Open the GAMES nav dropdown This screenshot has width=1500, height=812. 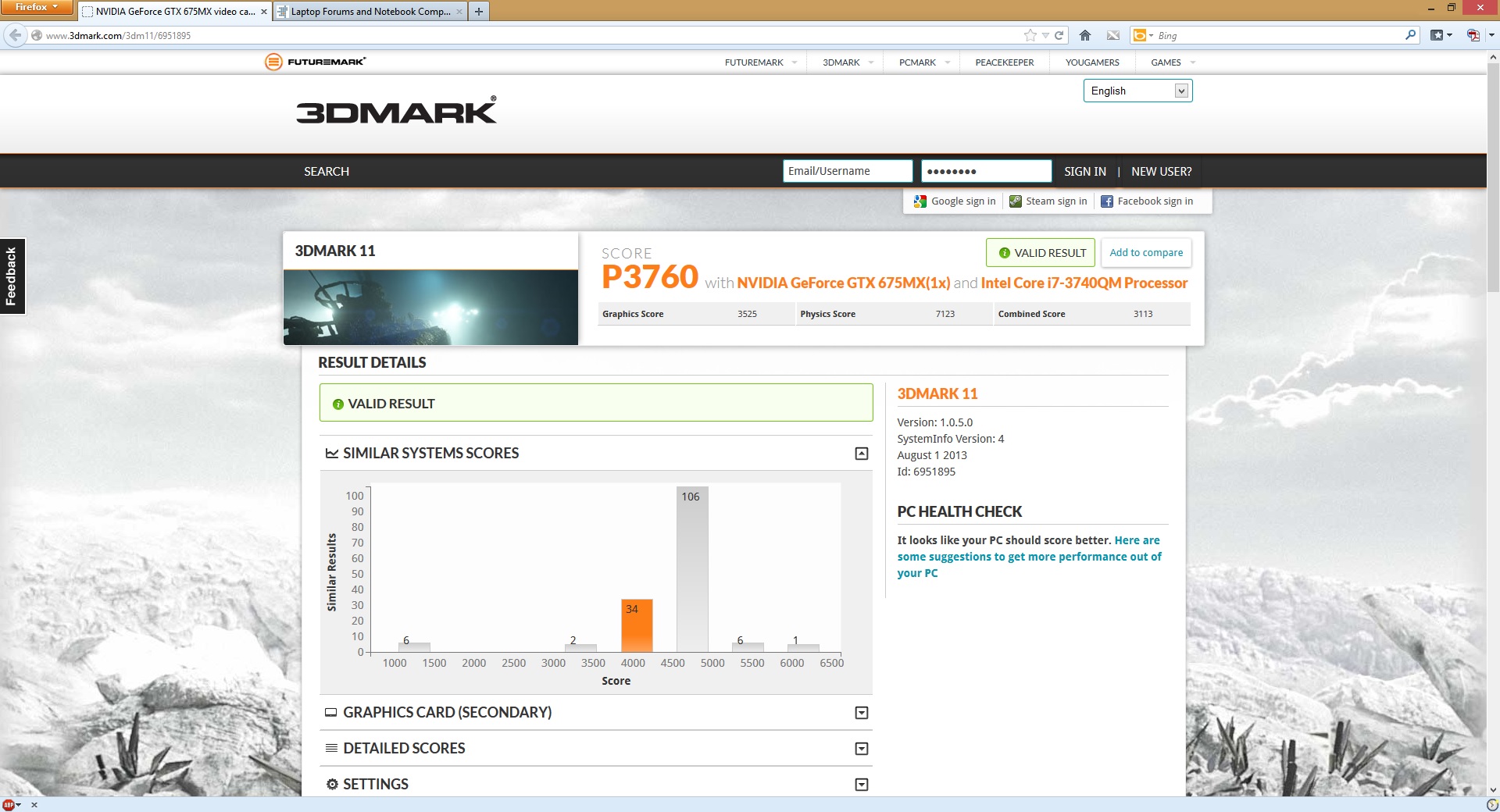pyautogui.click(x=1173, y=62)
